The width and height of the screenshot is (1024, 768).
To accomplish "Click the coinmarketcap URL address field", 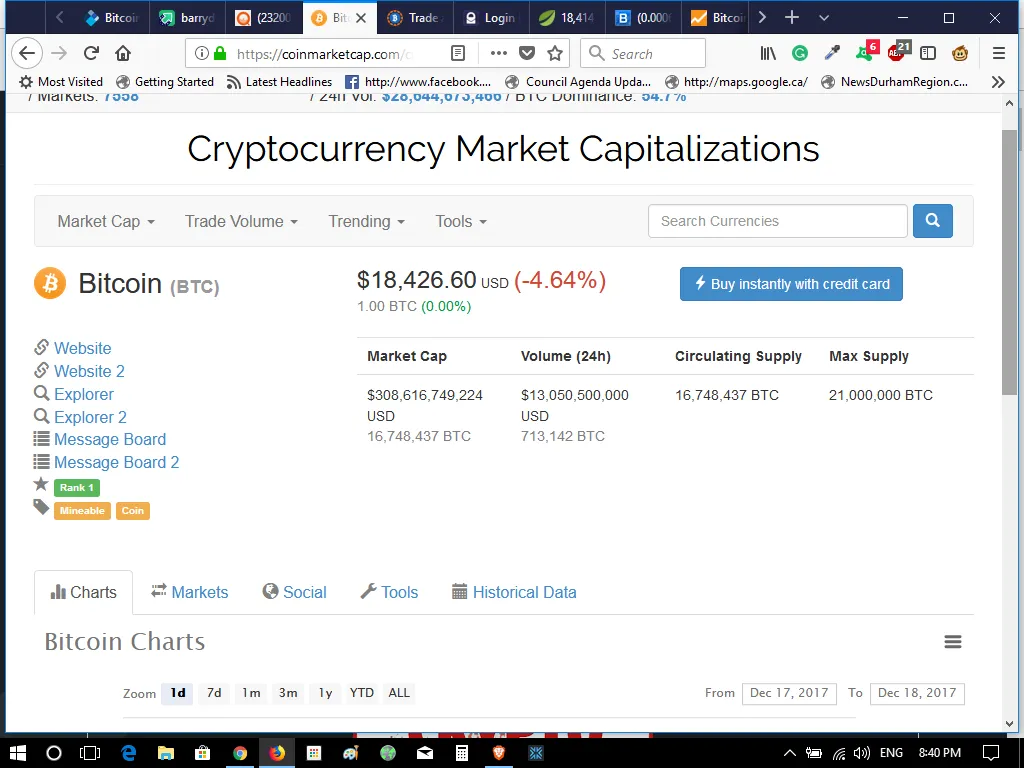I will click(x=325, y=54).
